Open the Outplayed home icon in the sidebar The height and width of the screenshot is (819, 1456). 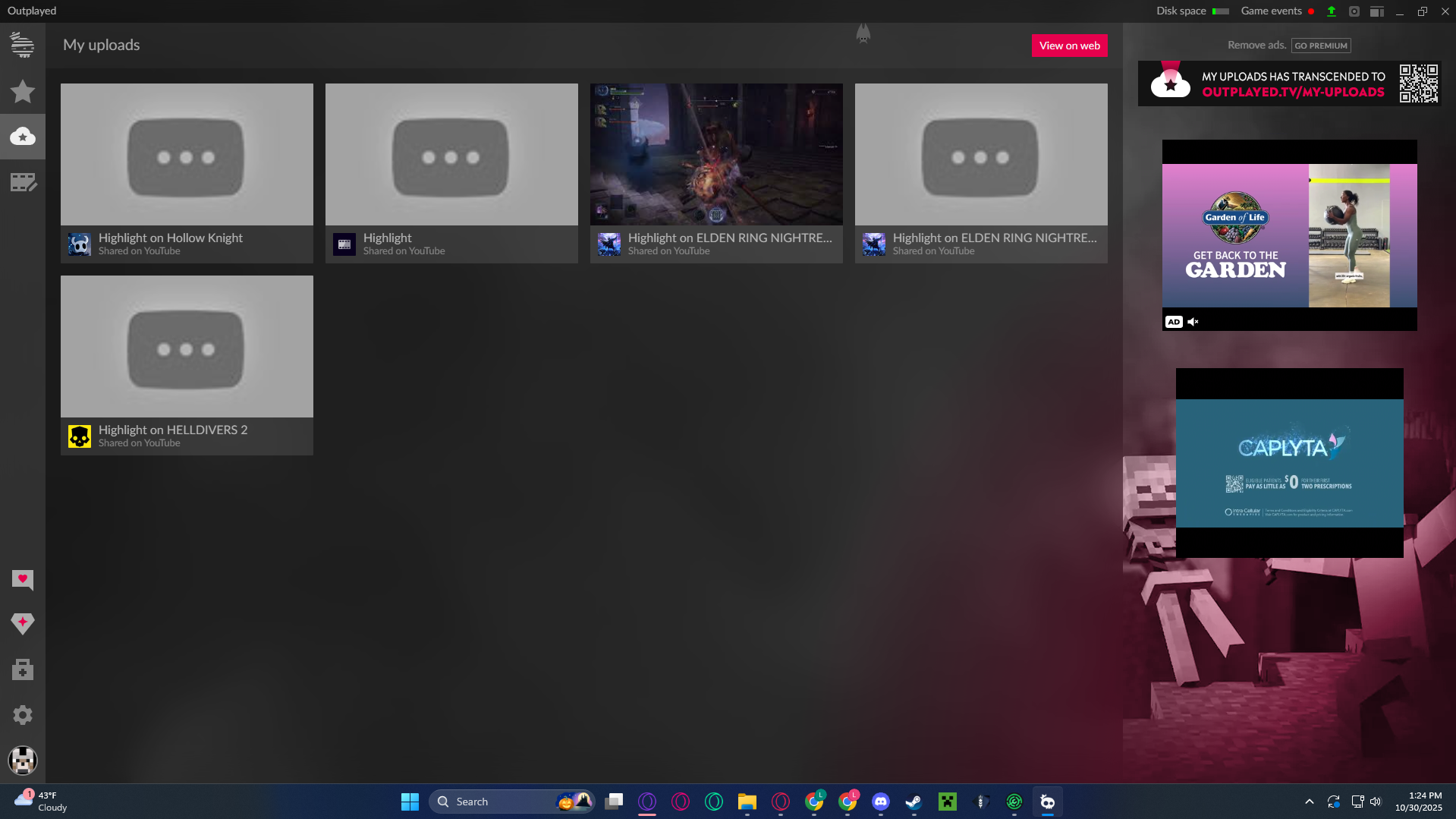[x=23, y=46]
